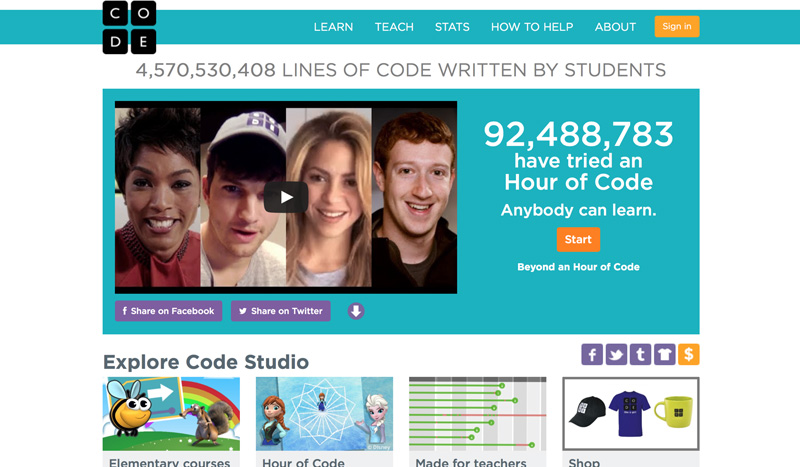Click the orange Start button
Screen dimensions: 800x467
578,239
